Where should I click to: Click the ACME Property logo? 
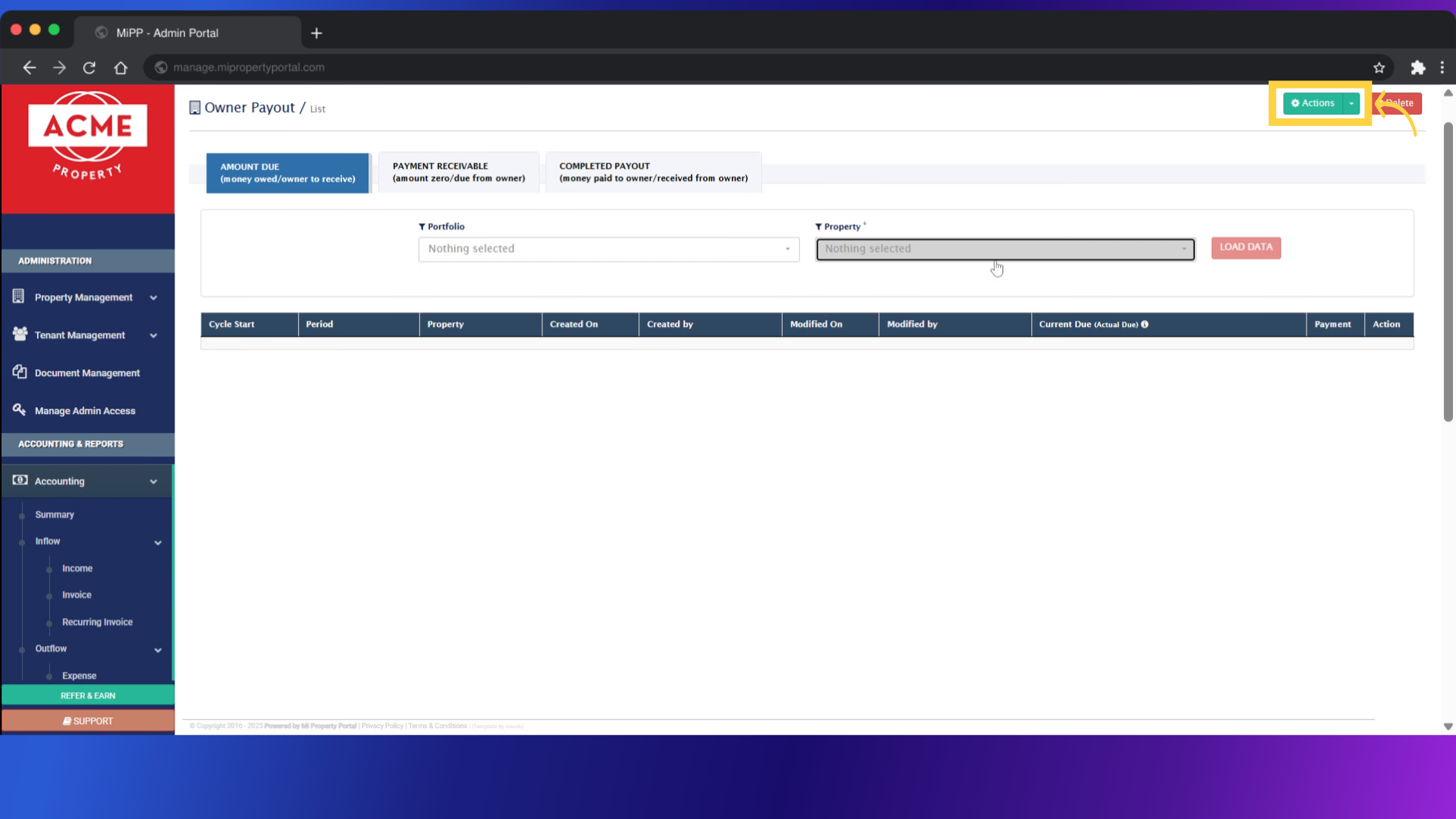click(x=87, y=137)
